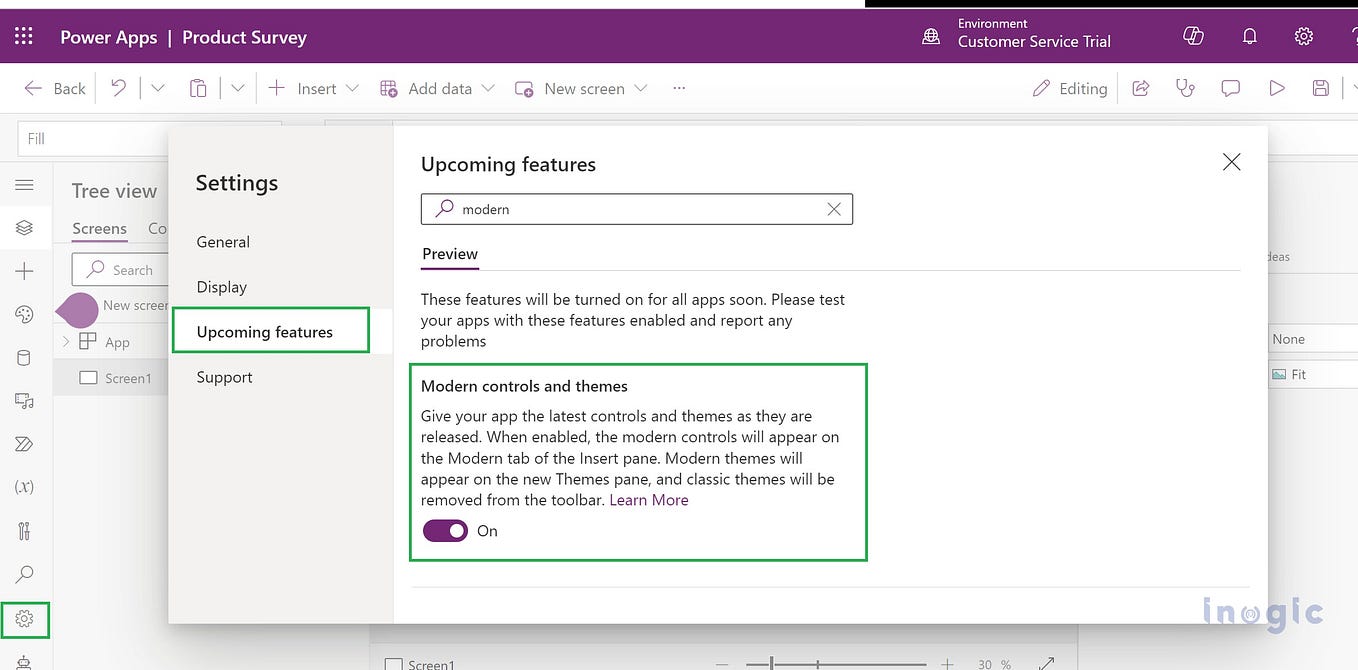Expand the undo dropdown arrow
Viewport: 1358px width, 670px height.
158,88
